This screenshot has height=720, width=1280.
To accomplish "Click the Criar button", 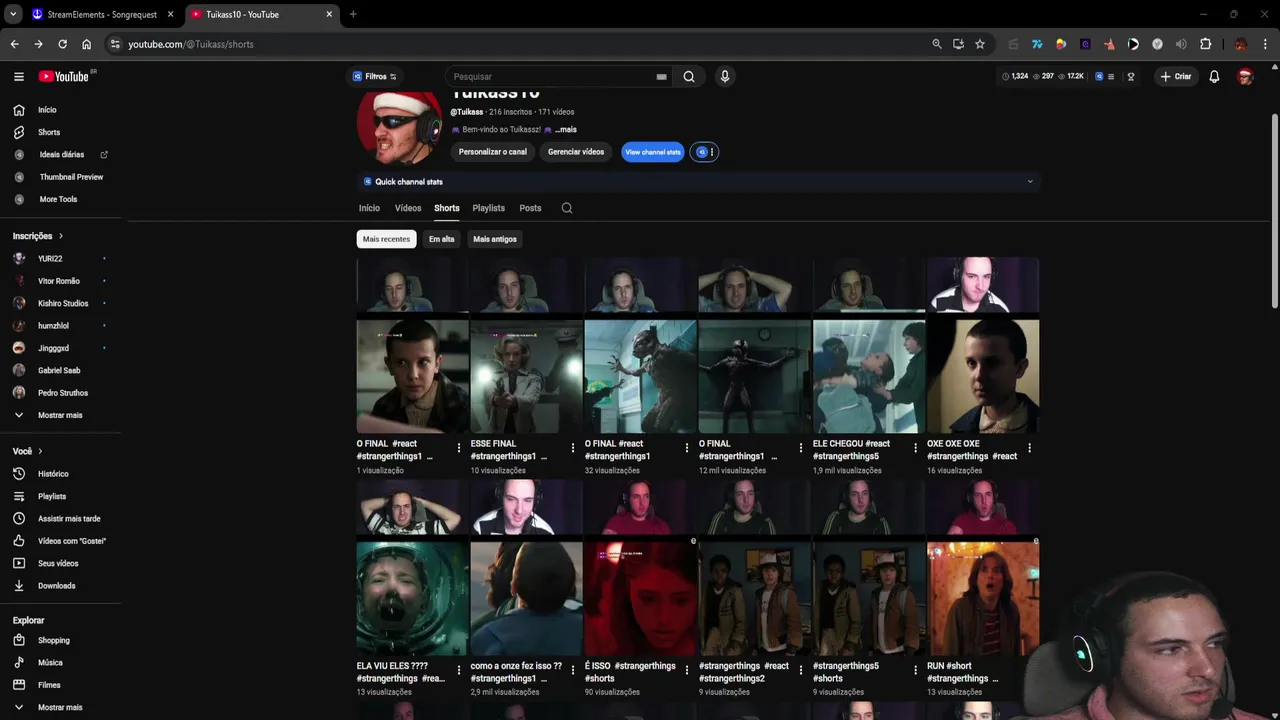I will tap(1176, 76).
